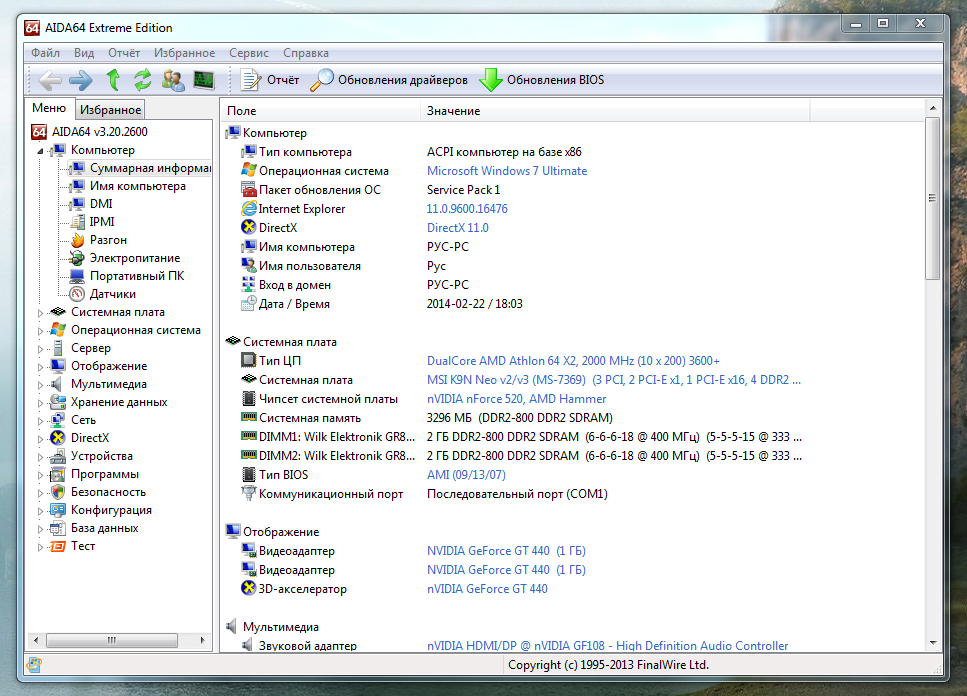967x696 pixels.
Task: Open the nVIDIA GeForce GT 440 3D-акселератор link
Action: pyautogui.click(x=487, y=589)
